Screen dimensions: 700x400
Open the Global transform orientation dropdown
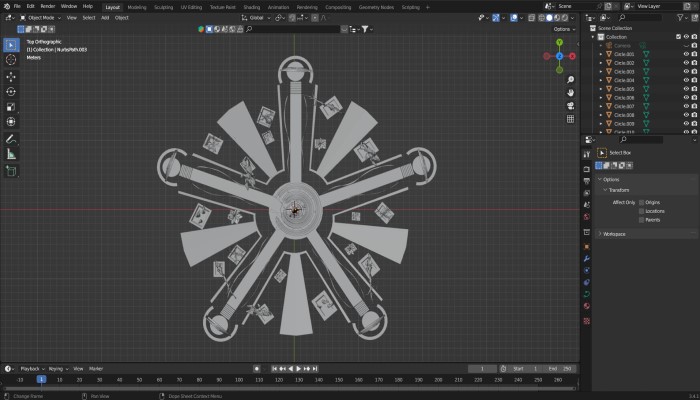(x=258, y=17)
